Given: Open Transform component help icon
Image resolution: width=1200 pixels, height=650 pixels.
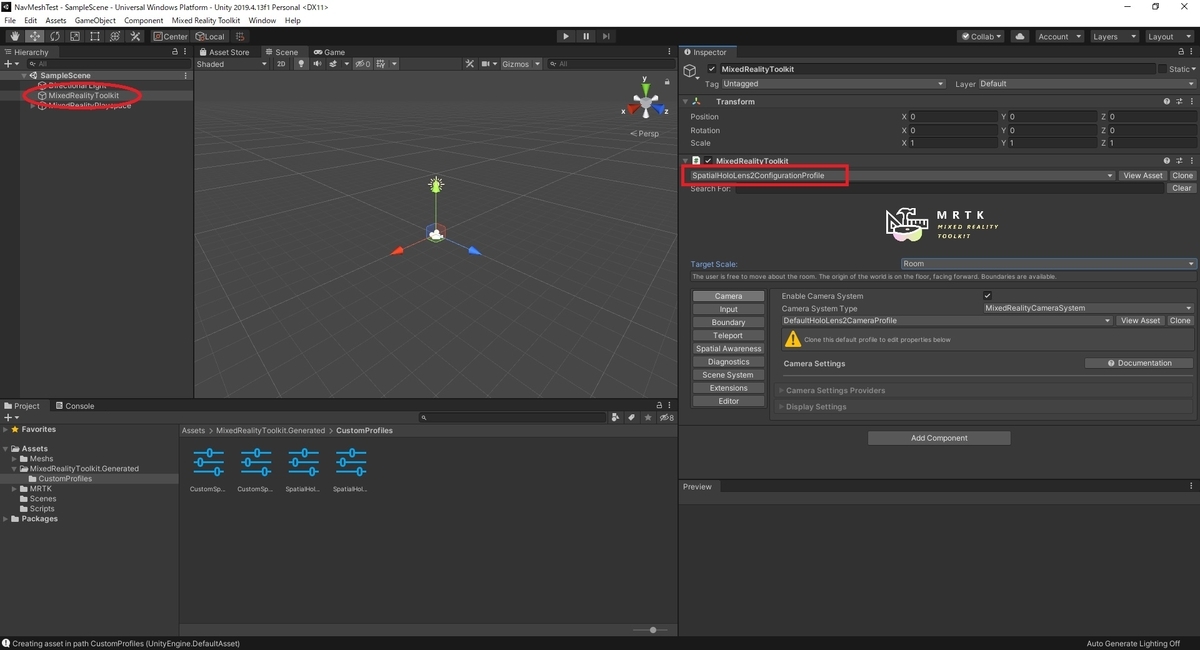Looking at the screenshot, I should tap(1167, 102).
